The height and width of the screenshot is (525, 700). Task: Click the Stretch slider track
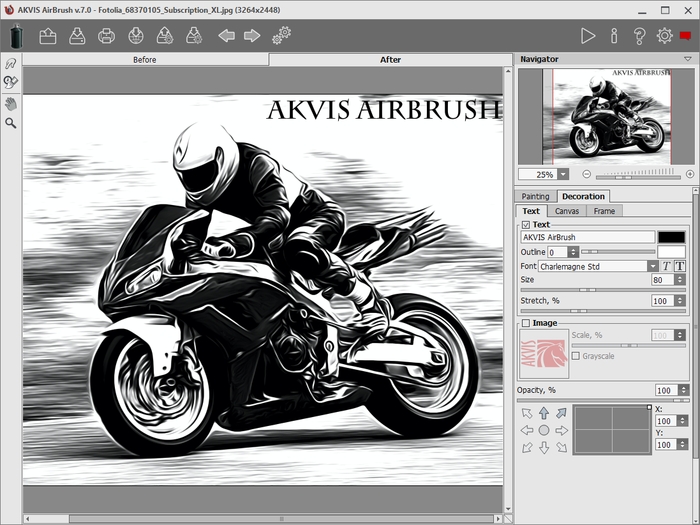[x=603, y=311]
